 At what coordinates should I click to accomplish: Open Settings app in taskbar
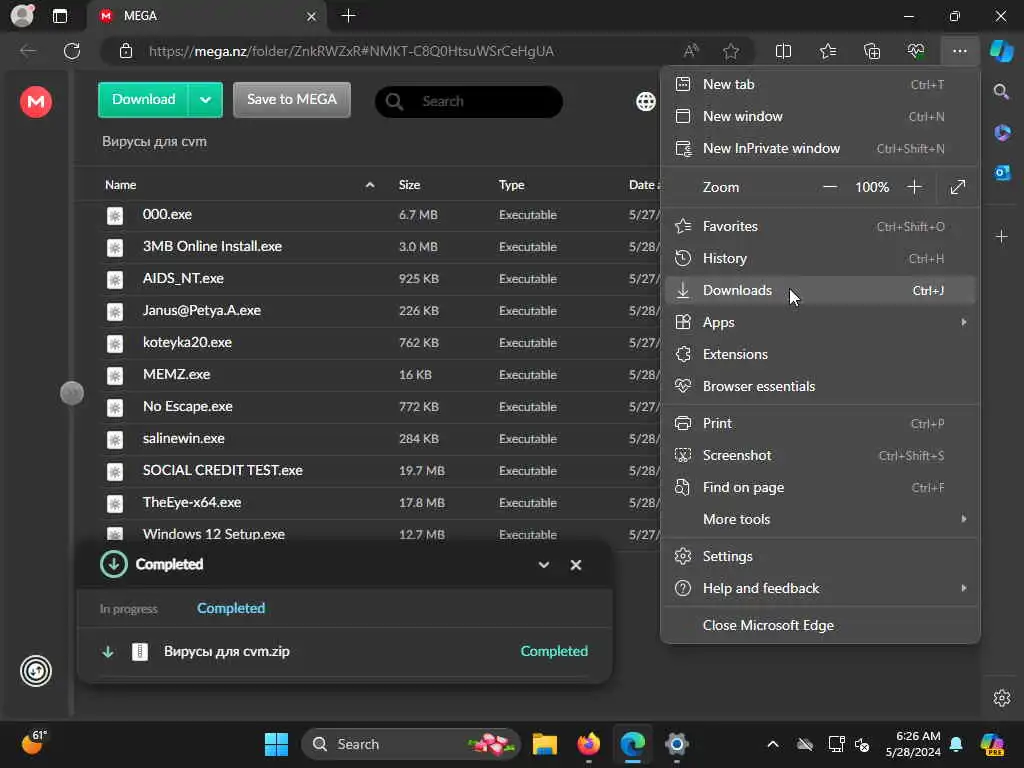677,744
